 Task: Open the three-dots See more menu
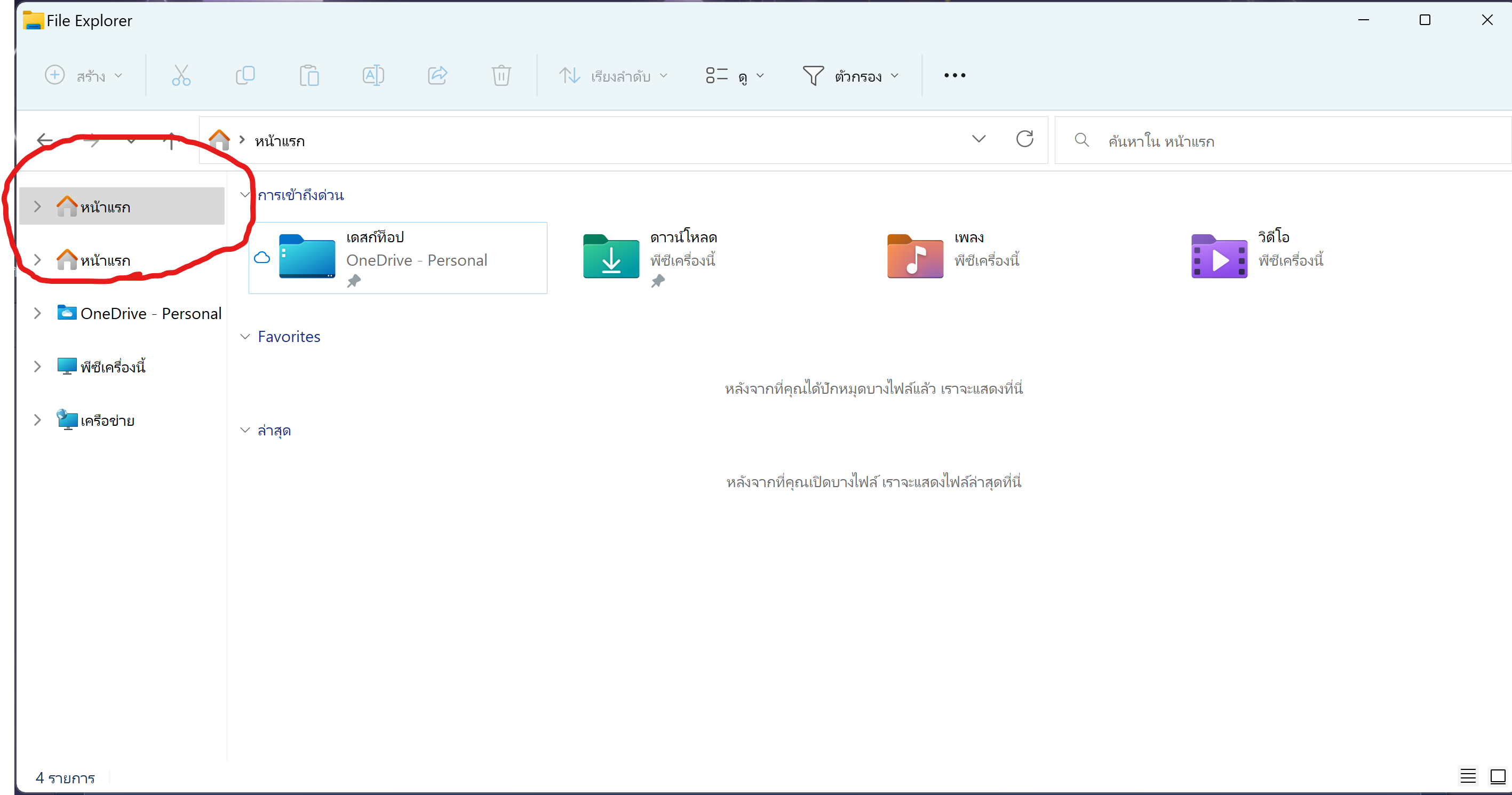tap(954, 75)
